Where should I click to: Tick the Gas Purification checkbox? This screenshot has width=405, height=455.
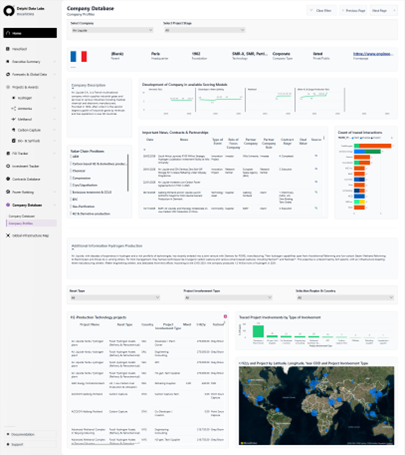71,206
